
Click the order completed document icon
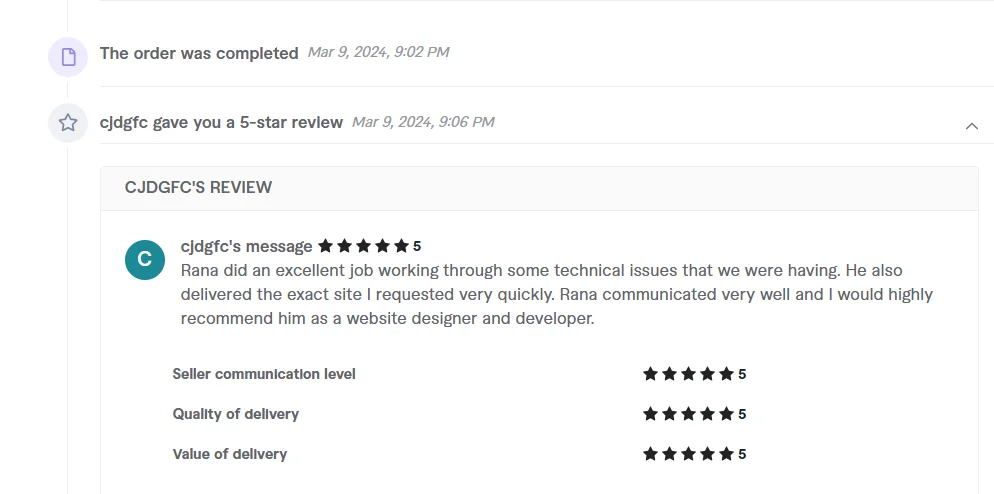pyautogui.click(x=68, y=57)
